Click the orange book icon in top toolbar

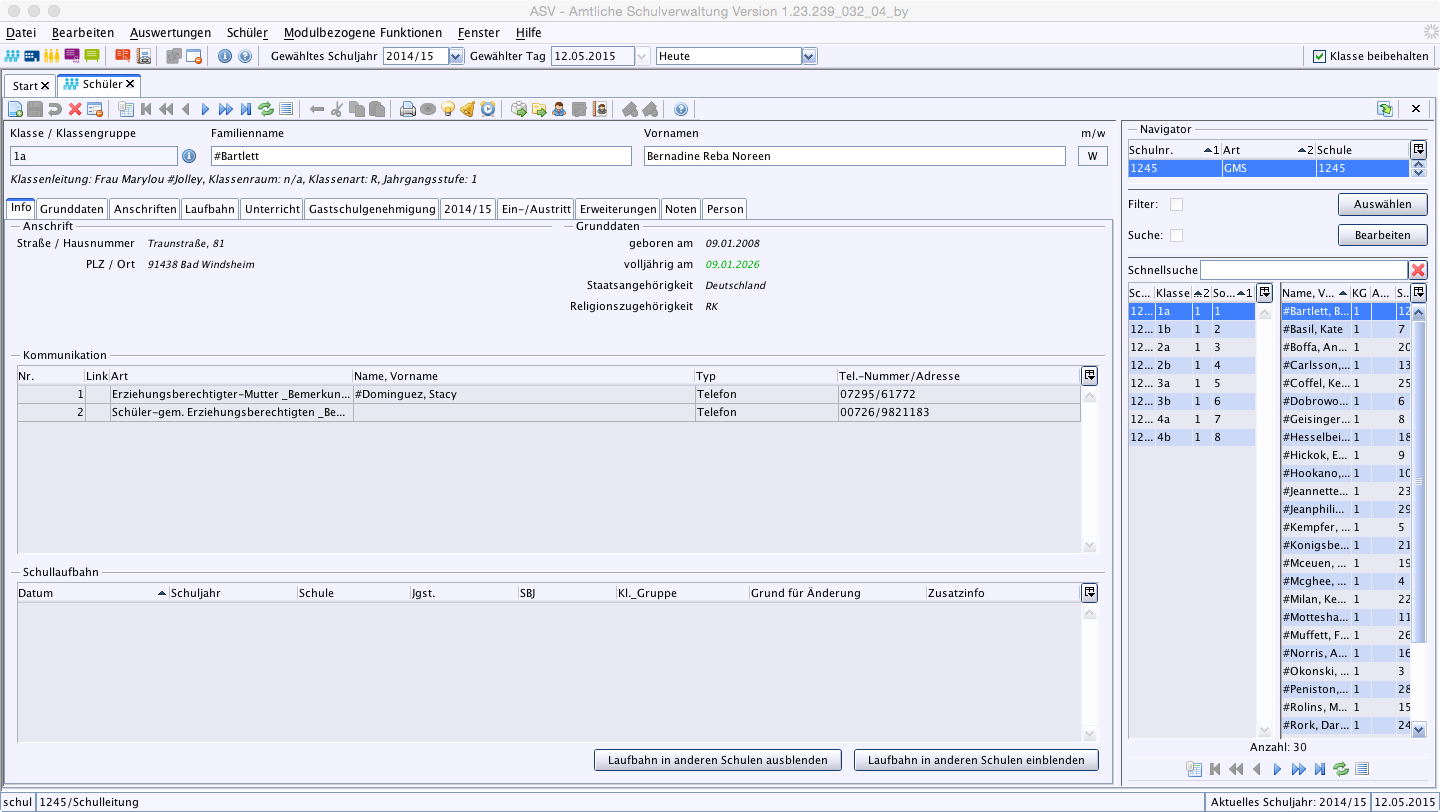click(x=123, y=56)
